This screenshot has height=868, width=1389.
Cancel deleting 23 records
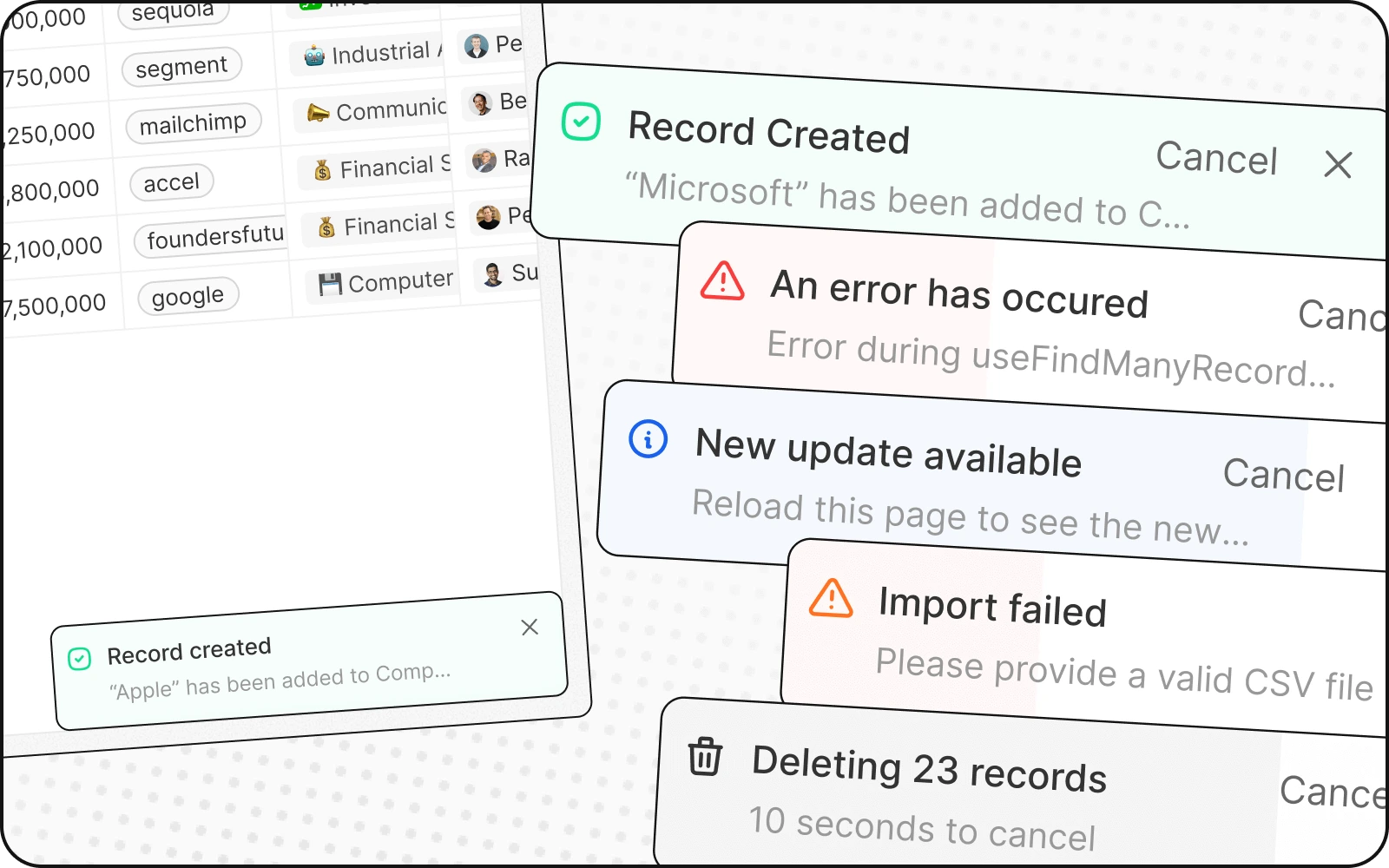click(x=1333, y=792)
